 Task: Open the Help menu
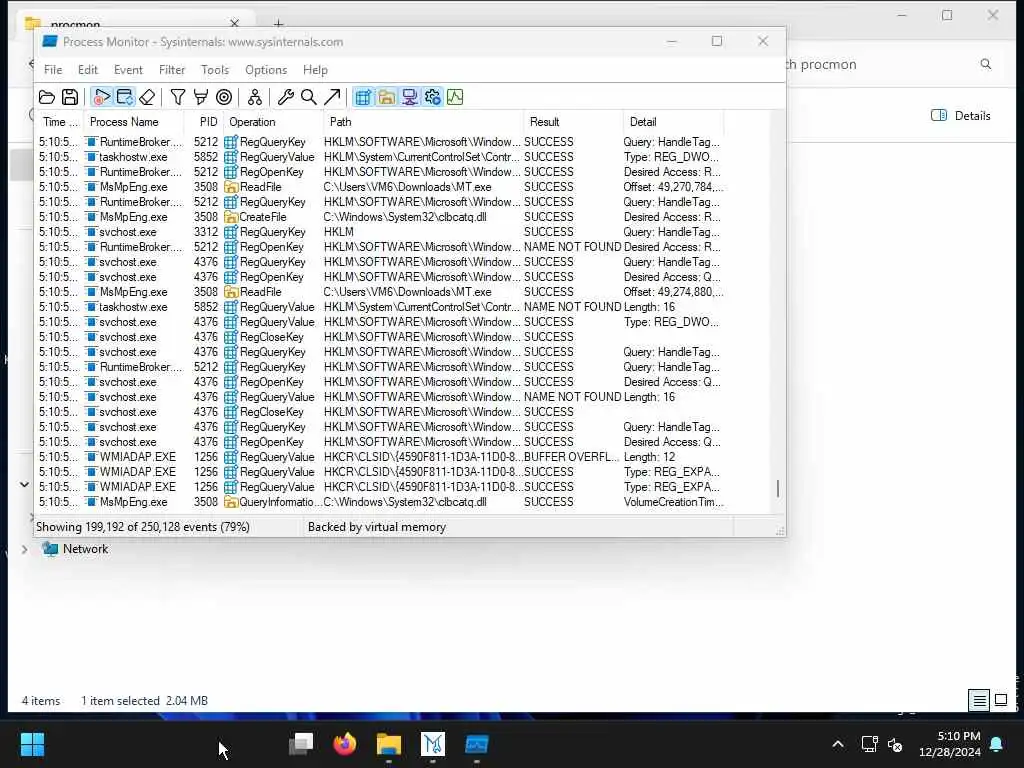point(315,70)
